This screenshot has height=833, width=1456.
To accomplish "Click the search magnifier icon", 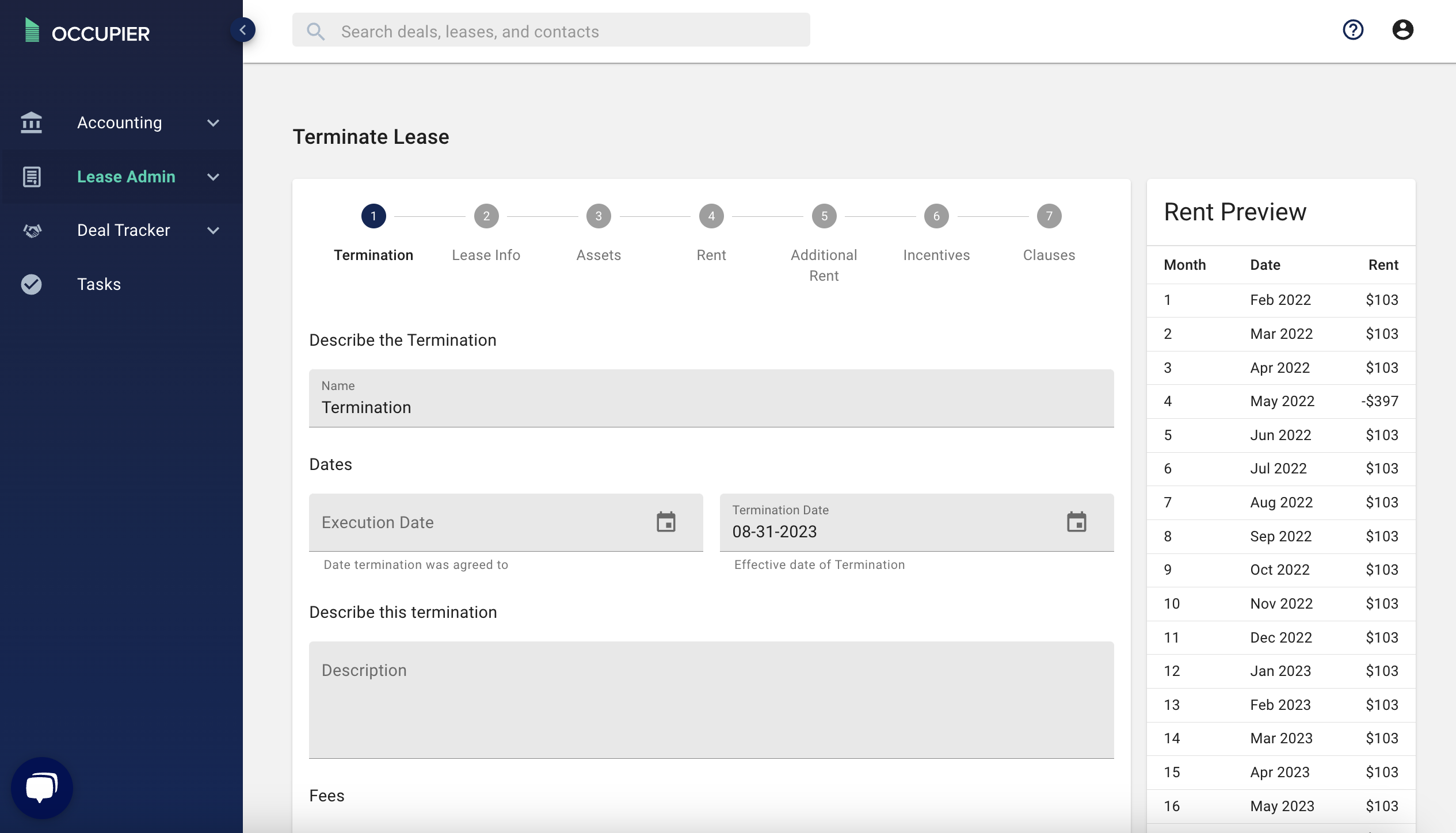I will coord(315,32).
